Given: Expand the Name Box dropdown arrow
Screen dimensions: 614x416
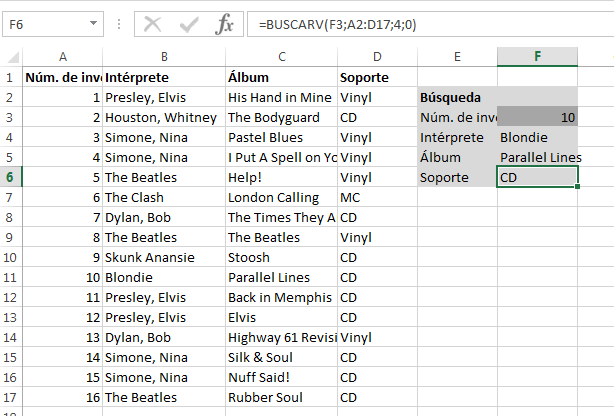Looking at the screenshot, I should [x=93, y=24].
